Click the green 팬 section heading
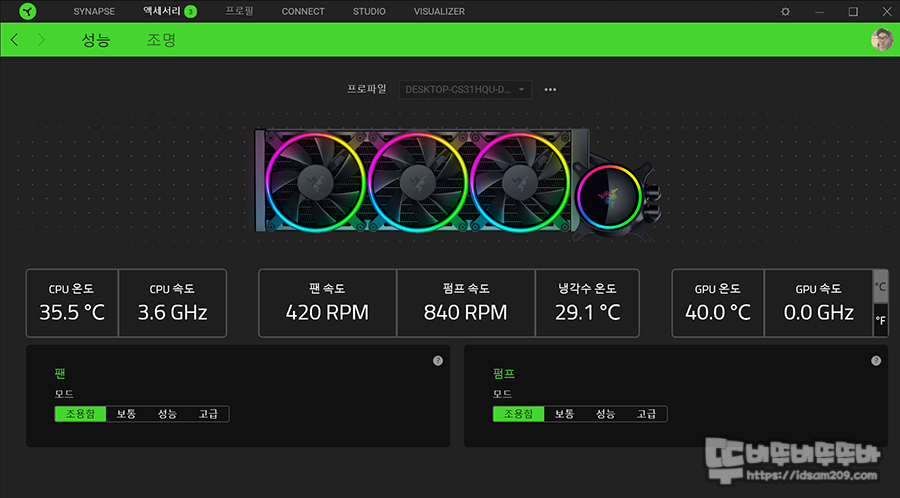900x498 pixels. click(60, 374)
